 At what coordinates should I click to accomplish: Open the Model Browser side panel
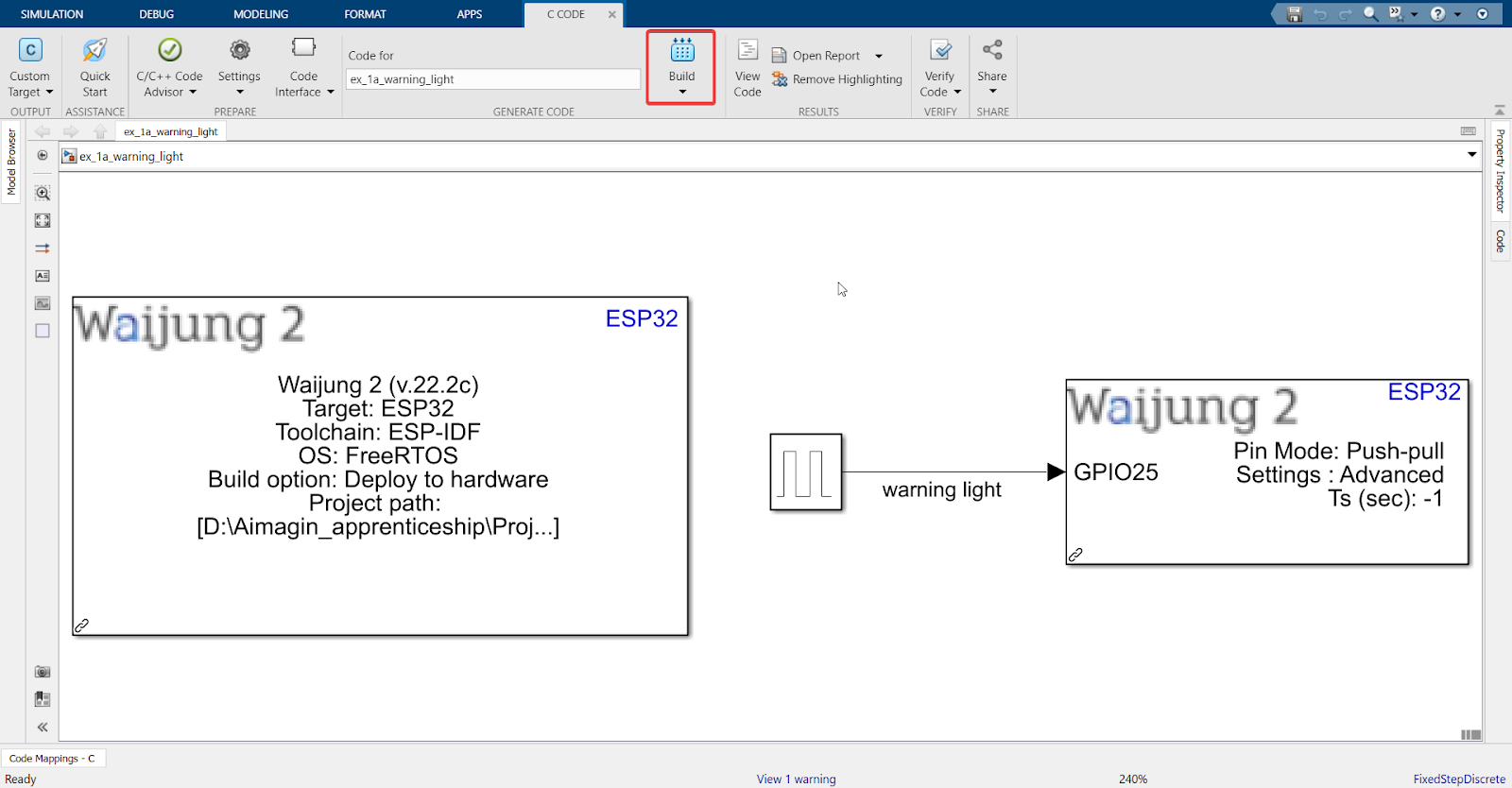pos(11,163)
